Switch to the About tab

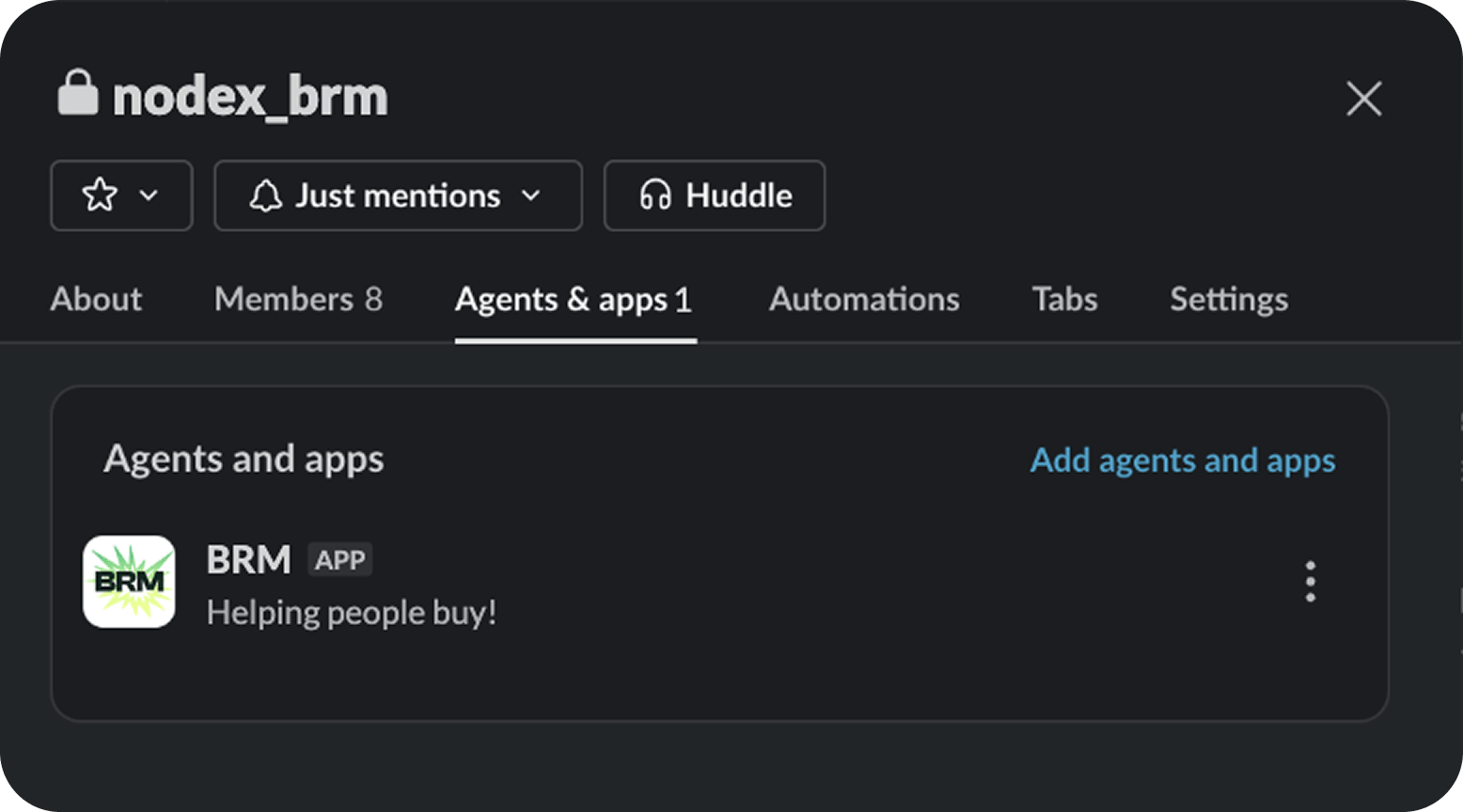pos(96,299)
